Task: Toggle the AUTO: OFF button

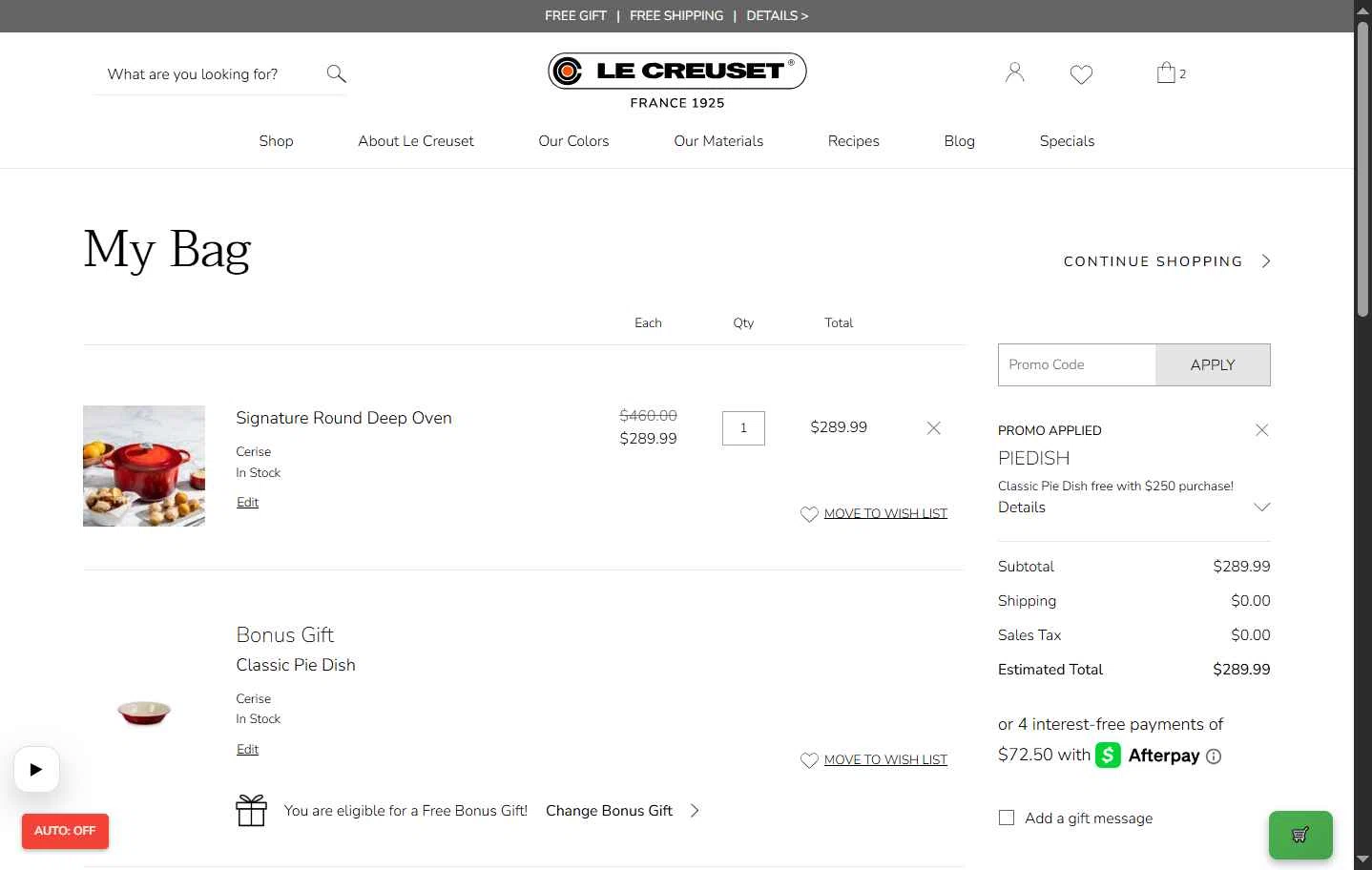Action: coord(65,831)
